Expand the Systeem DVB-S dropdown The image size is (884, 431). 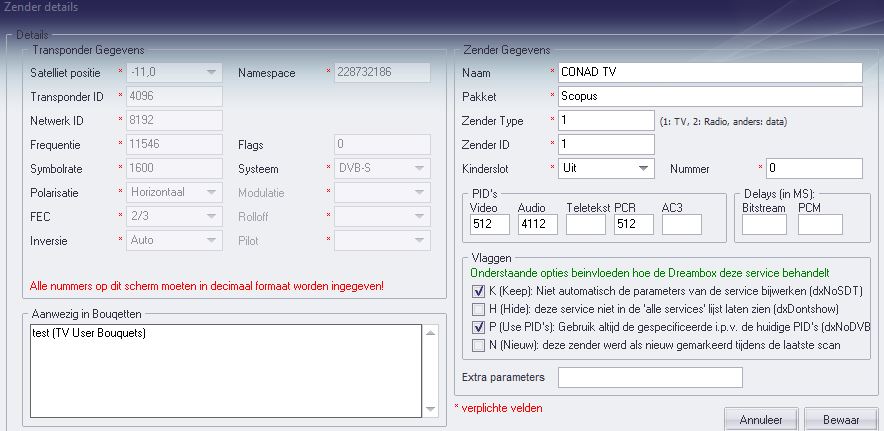pyautogui.click(x=419, y=168)
